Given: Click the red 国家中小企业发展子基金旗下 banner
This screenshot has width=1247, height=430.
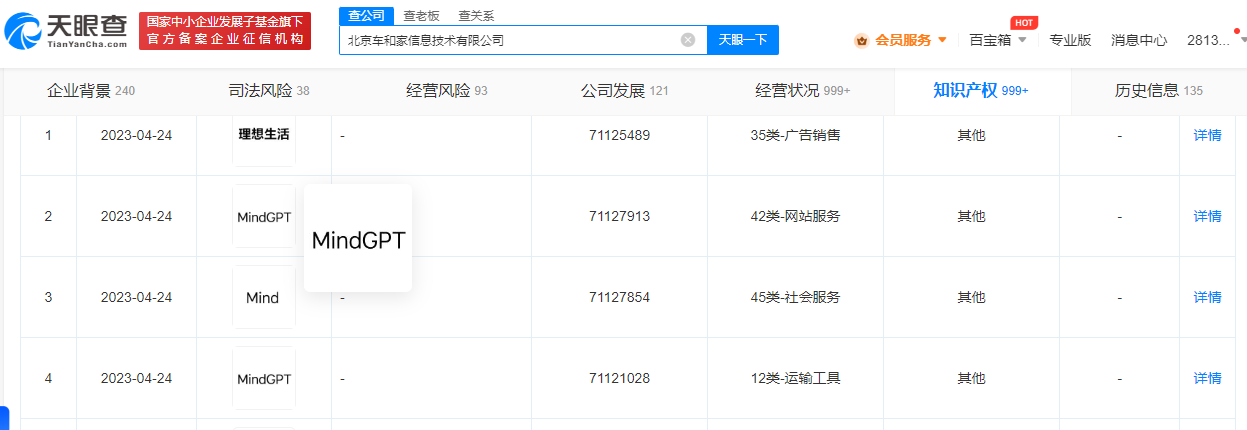Looking at the screenshot, I should (x=224, y=31).
